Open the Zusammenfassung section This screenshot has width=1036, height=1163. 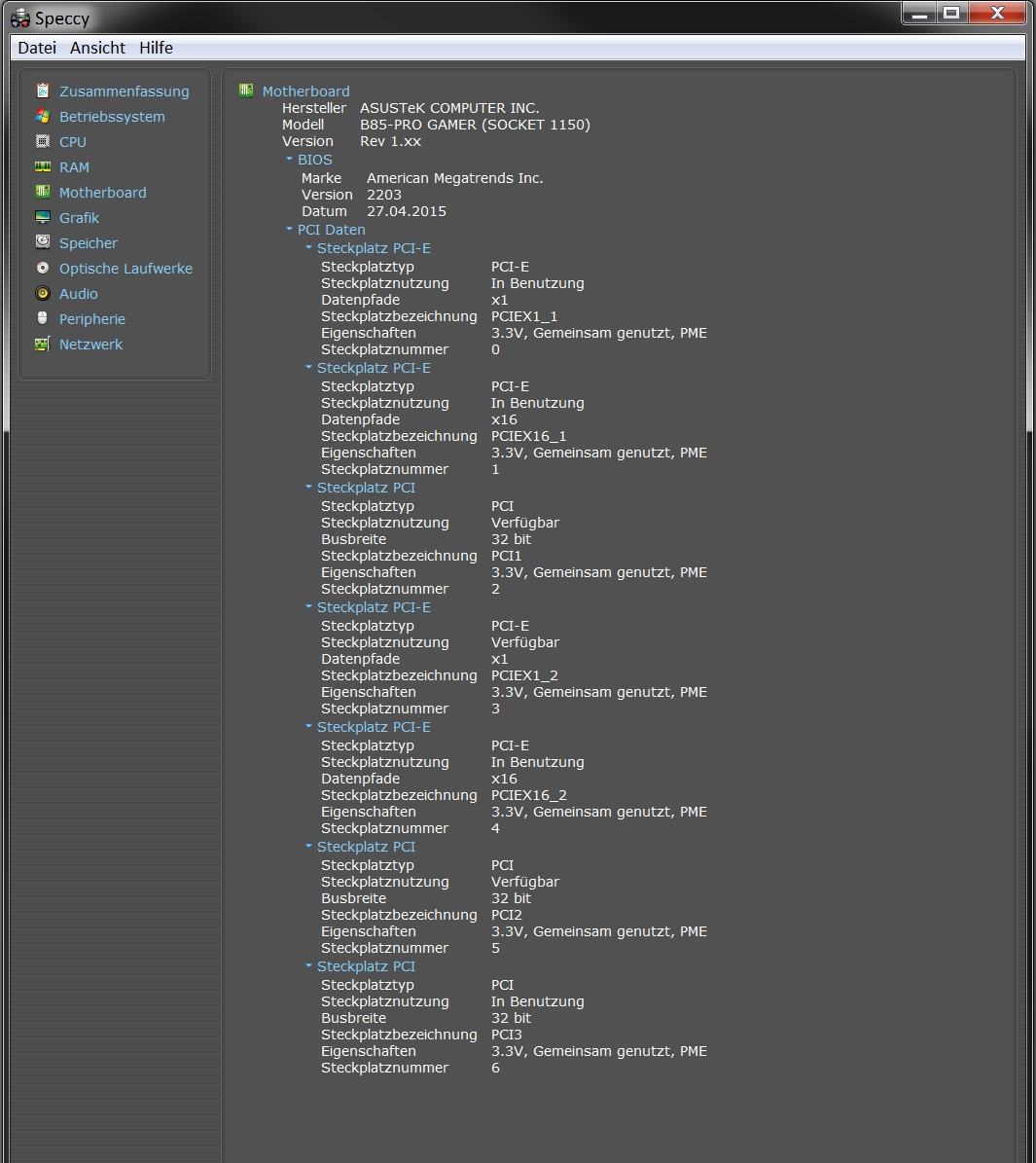point(124,91)
